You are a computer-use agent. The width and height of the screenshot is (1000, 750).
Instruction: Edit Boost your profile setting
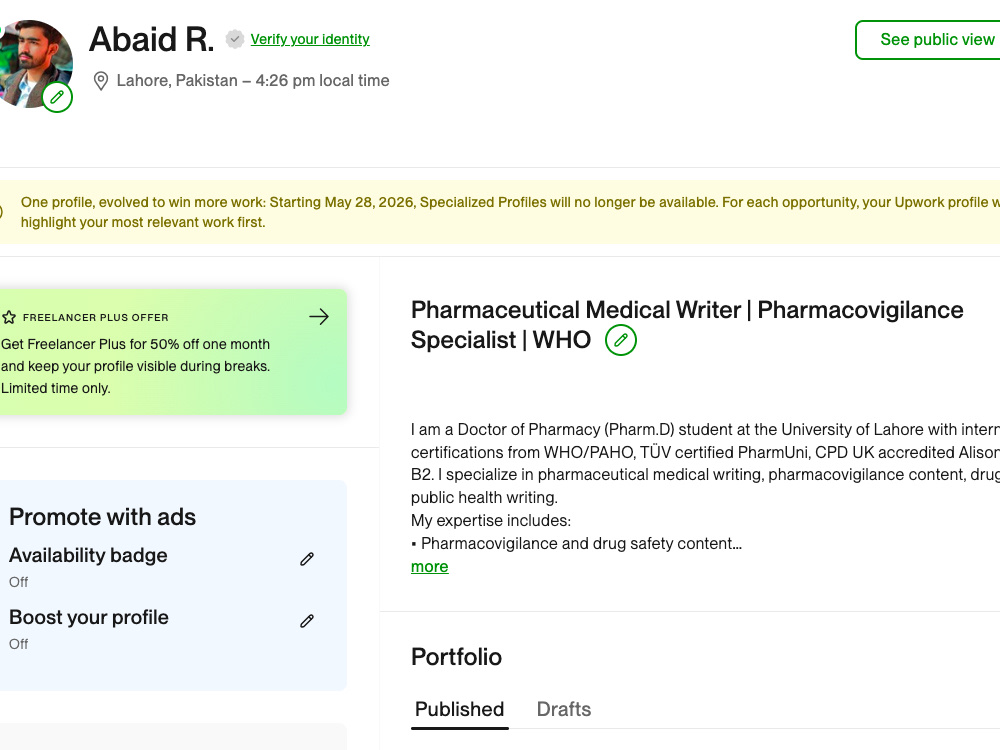[x=307, y=621]
